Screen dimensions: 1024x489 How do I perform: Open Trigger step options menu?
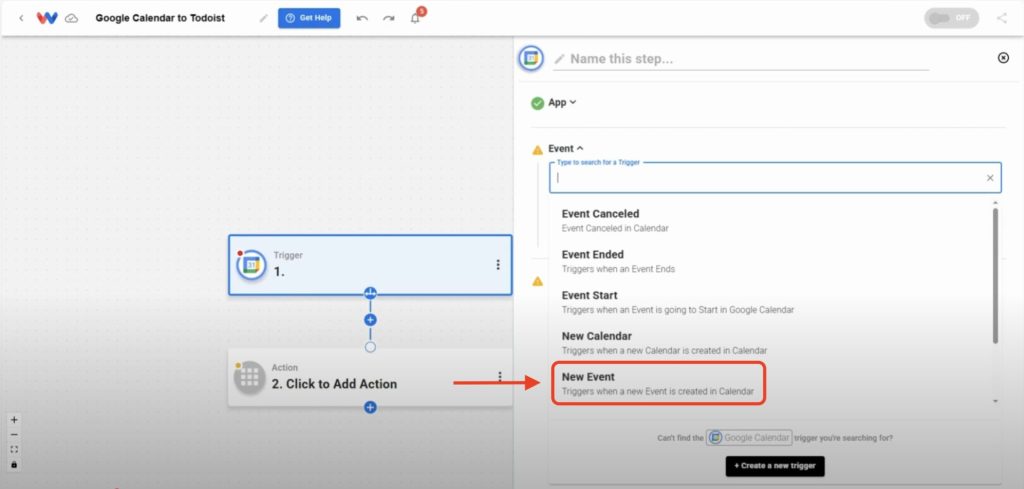498,264
